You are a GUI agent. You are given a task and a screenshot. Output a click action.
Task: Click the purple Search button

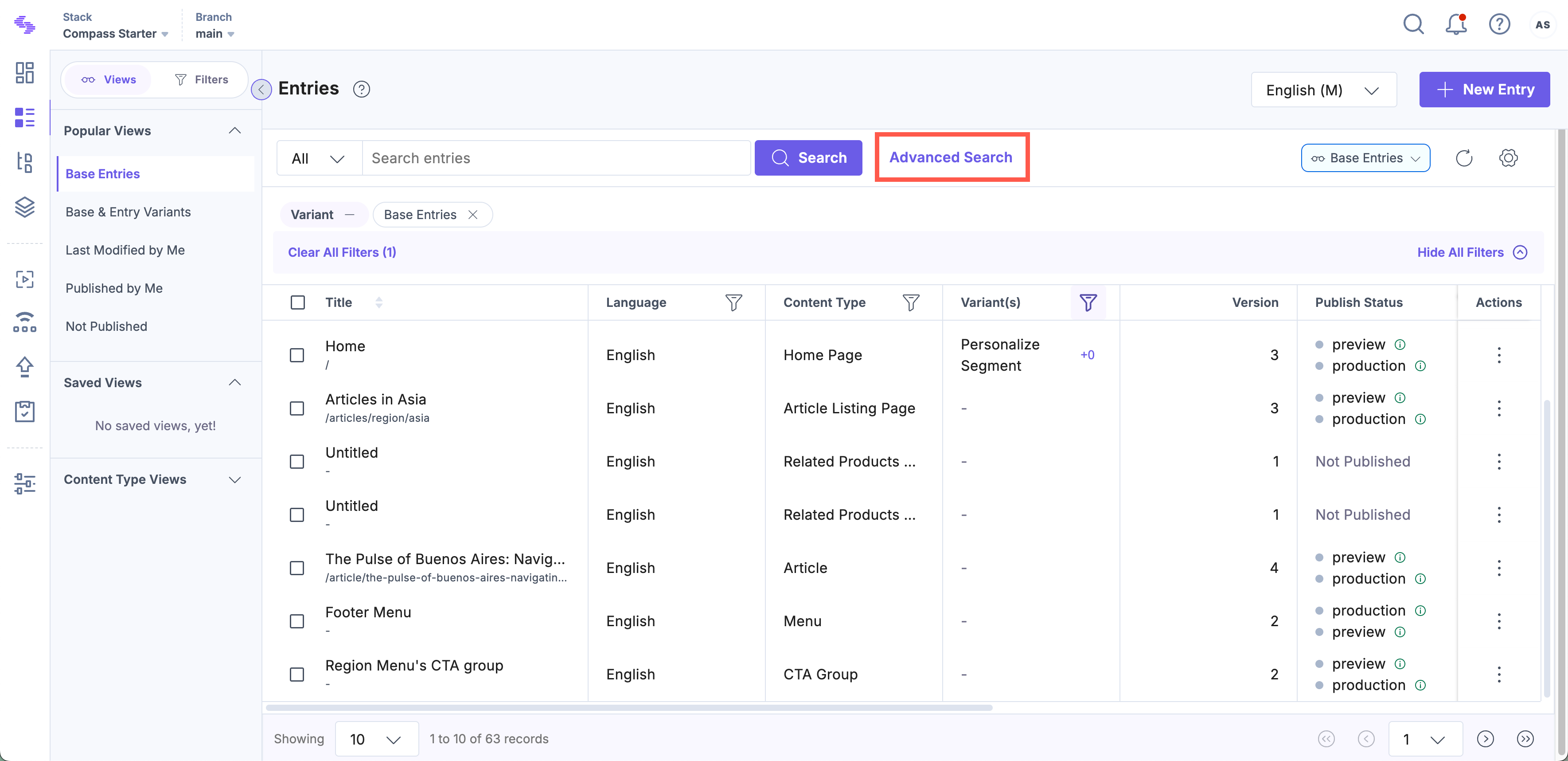coord(808,158)
